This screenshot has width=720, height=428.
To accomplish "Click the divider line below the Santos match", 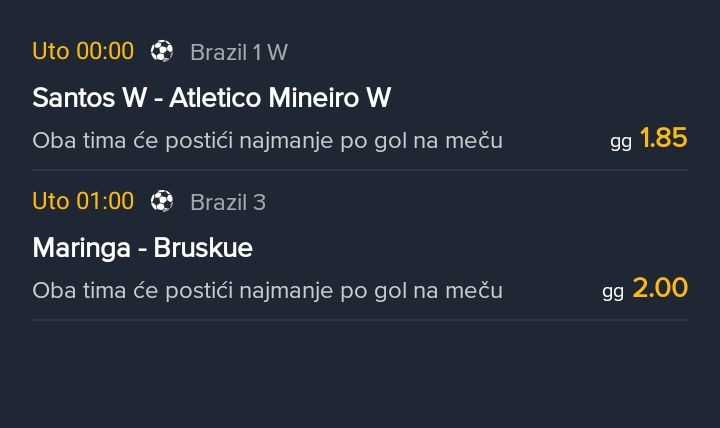I will [x=360, y=170].
